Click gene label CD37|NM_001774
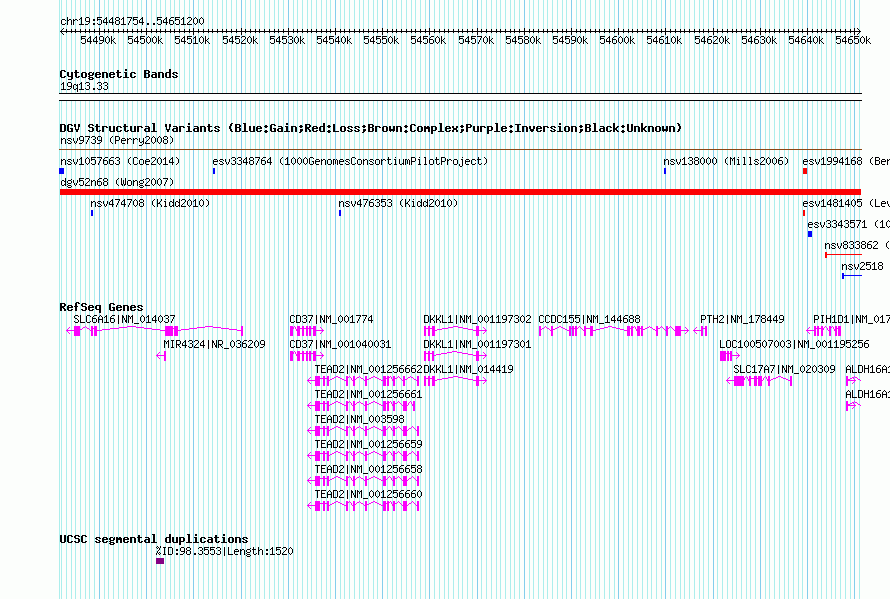Screen dimensions: 890x599 click(331, 319)
